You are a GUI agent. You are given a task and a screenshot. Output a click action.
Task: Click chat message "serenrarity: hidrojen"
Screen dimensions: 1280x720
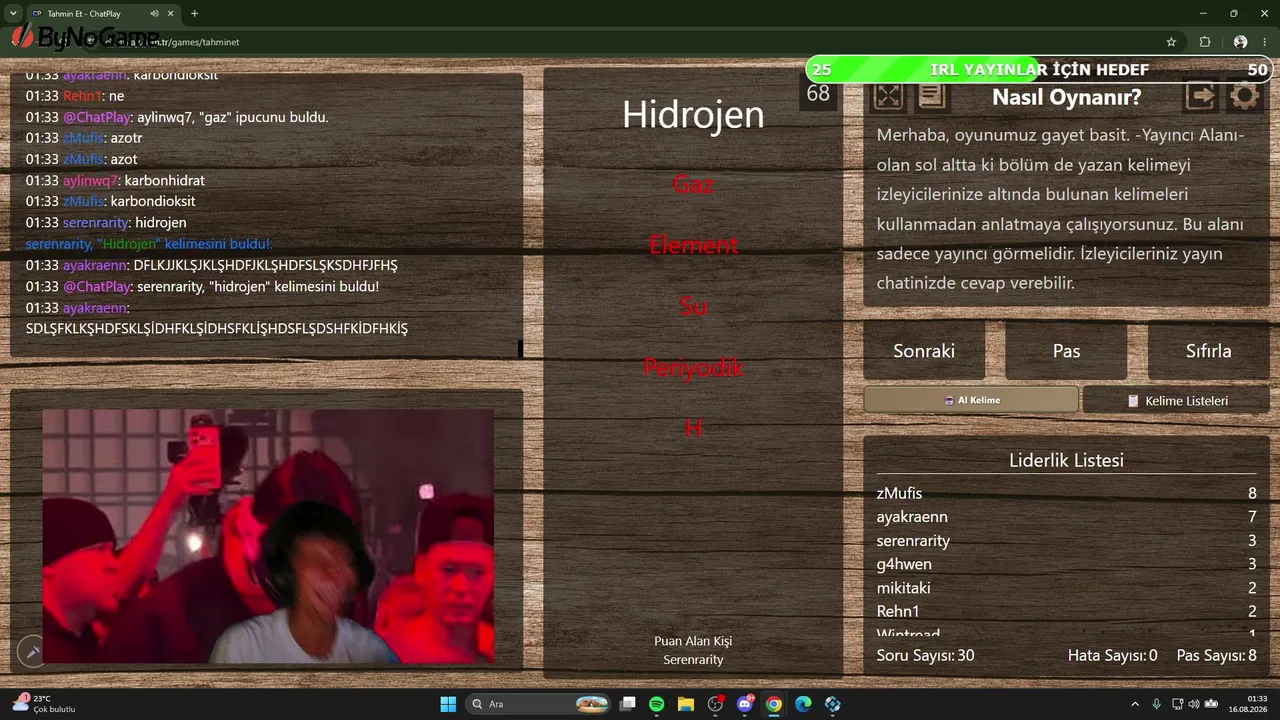[106, 222]
